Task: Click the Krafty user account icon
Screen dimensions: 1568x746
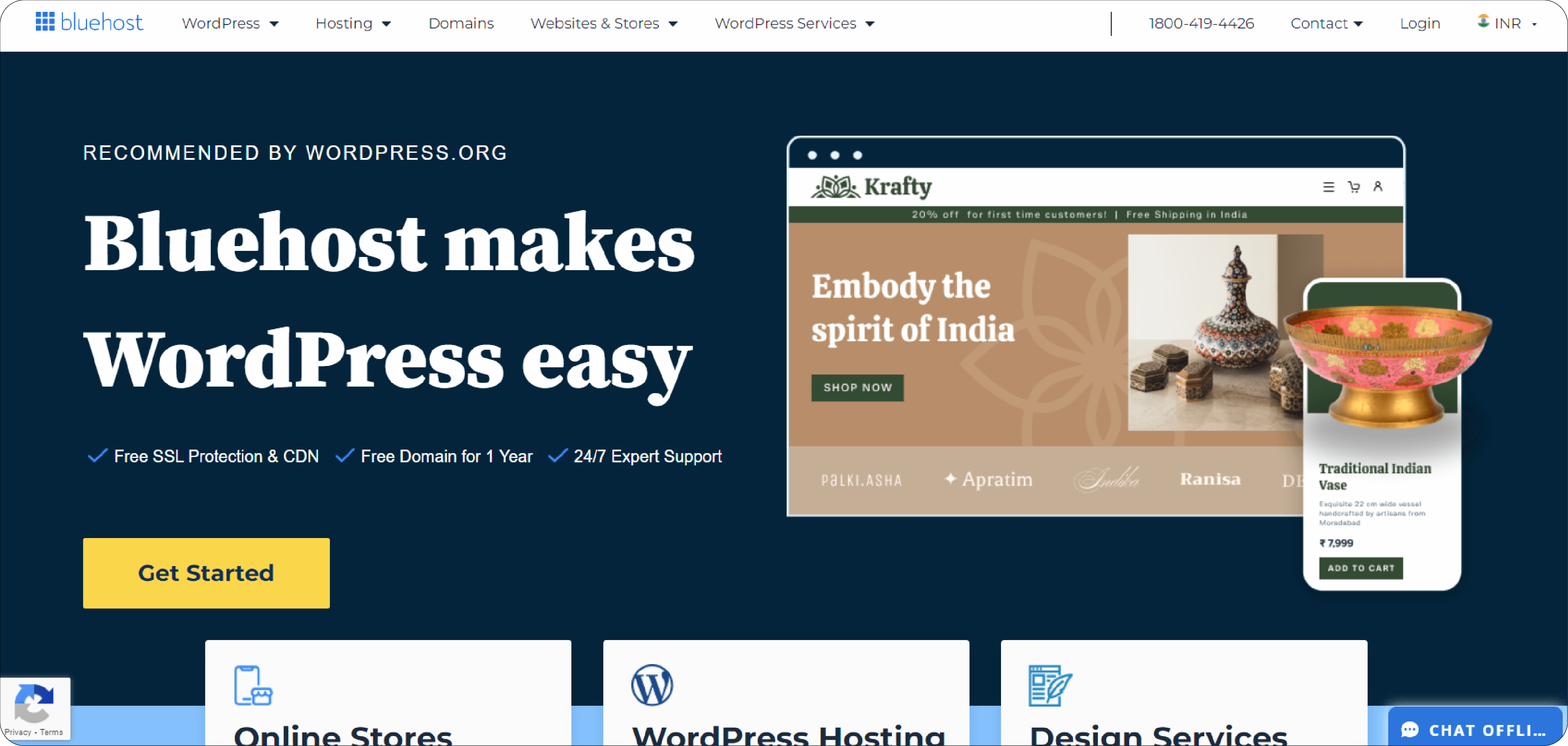Action: coord(1378,186)
